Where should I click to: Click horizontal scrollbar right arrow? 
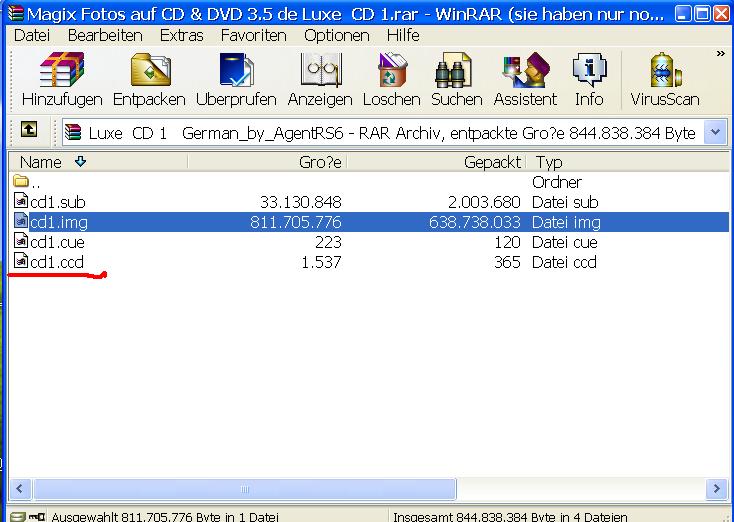[717, 489]
